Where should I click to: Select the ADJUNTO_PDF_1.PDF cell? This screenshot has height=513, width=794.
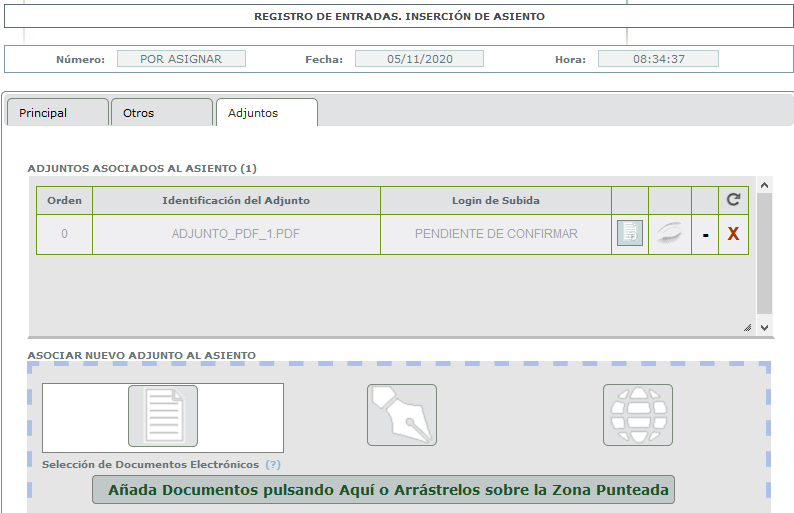236,234
